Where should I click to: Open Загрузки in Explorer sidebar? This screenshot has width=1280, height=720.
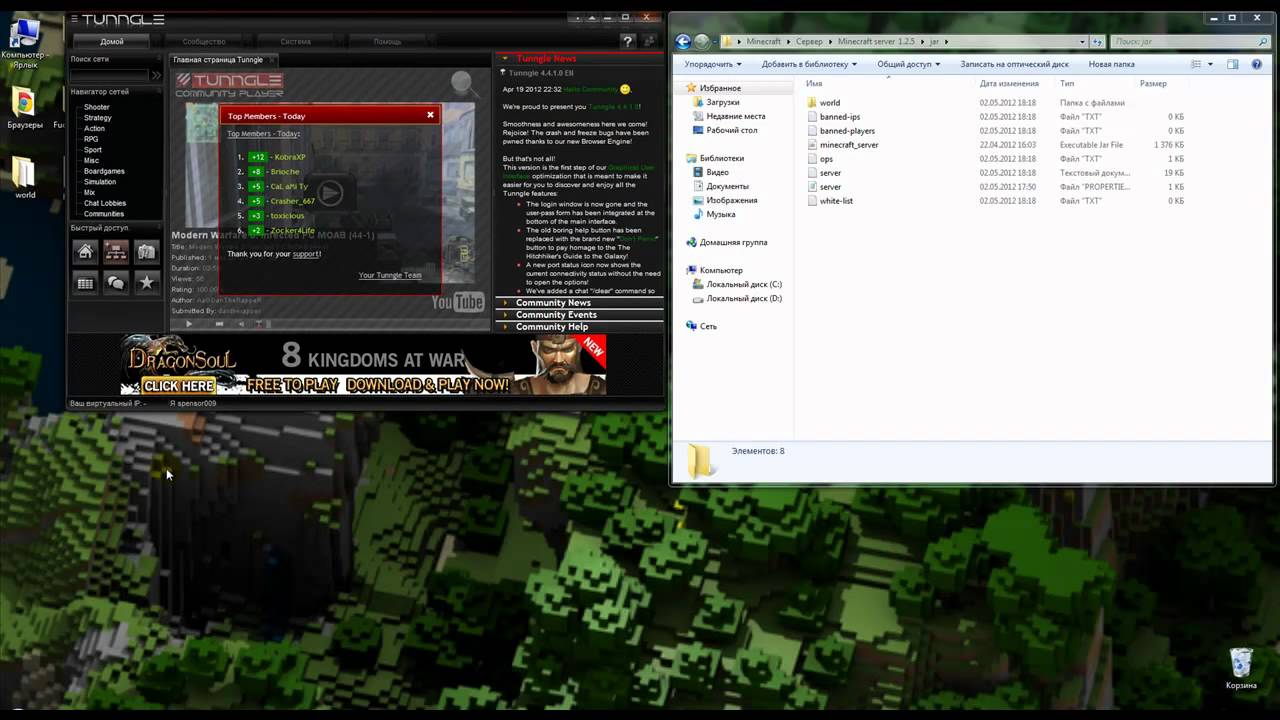tap(723, 102)
